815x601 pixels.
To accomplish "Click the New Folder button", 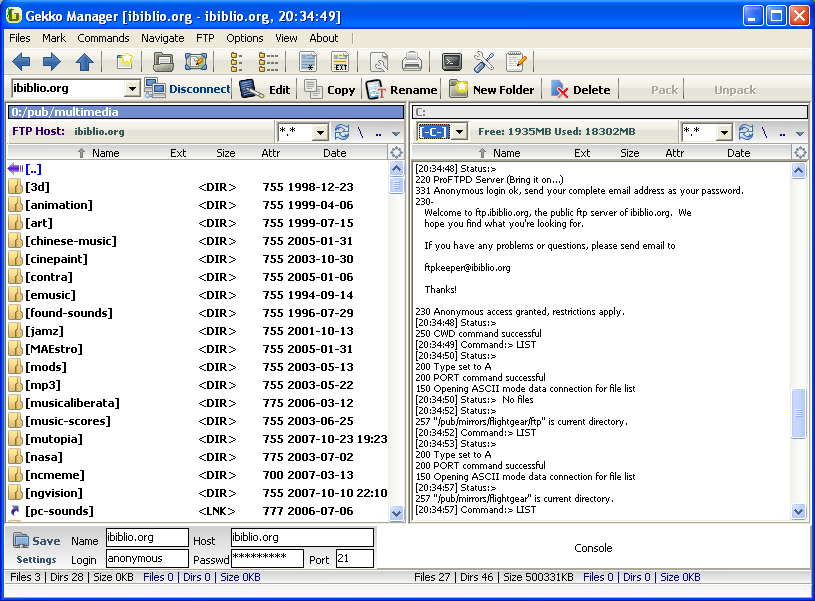I will tap(492, 89).
